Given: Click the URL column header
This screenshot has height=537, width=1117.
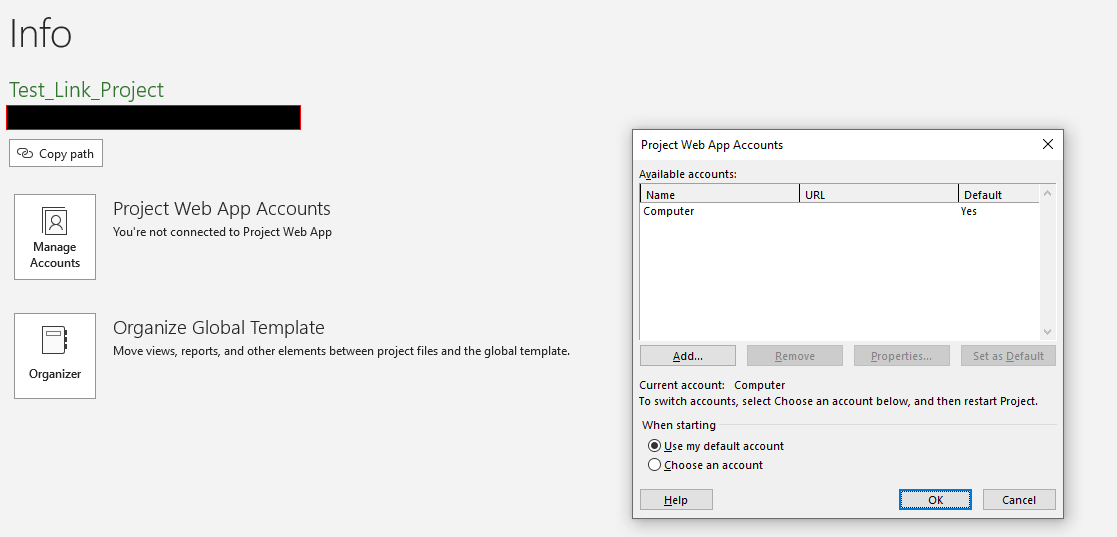Looking at the screenshot, I should [x=879, y=194].
